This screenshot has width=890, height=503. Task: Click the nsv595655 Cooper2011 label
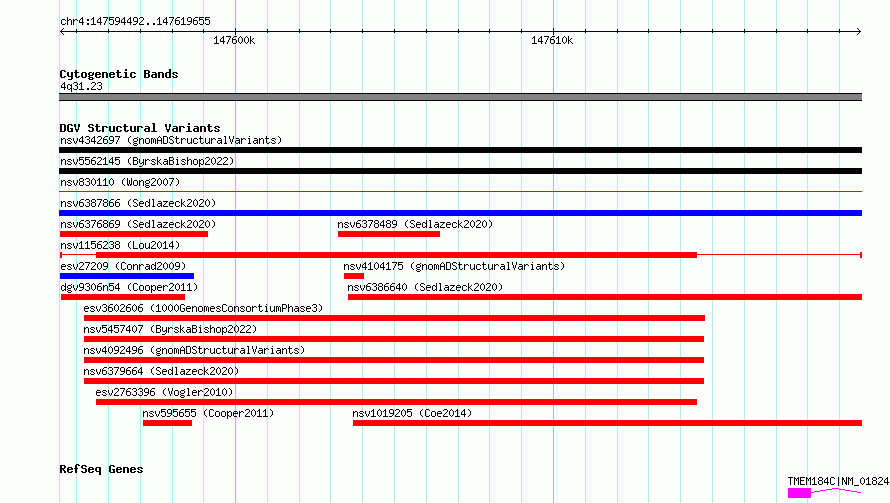(208, 413)
